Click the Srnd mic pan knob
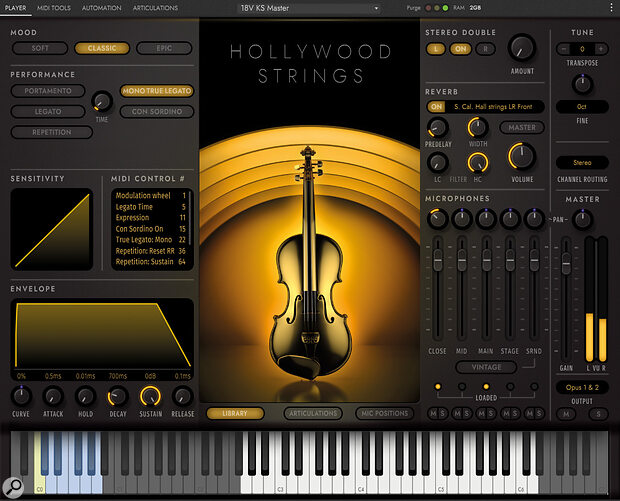This screenshot has height=501, width=620. (534, 219)
